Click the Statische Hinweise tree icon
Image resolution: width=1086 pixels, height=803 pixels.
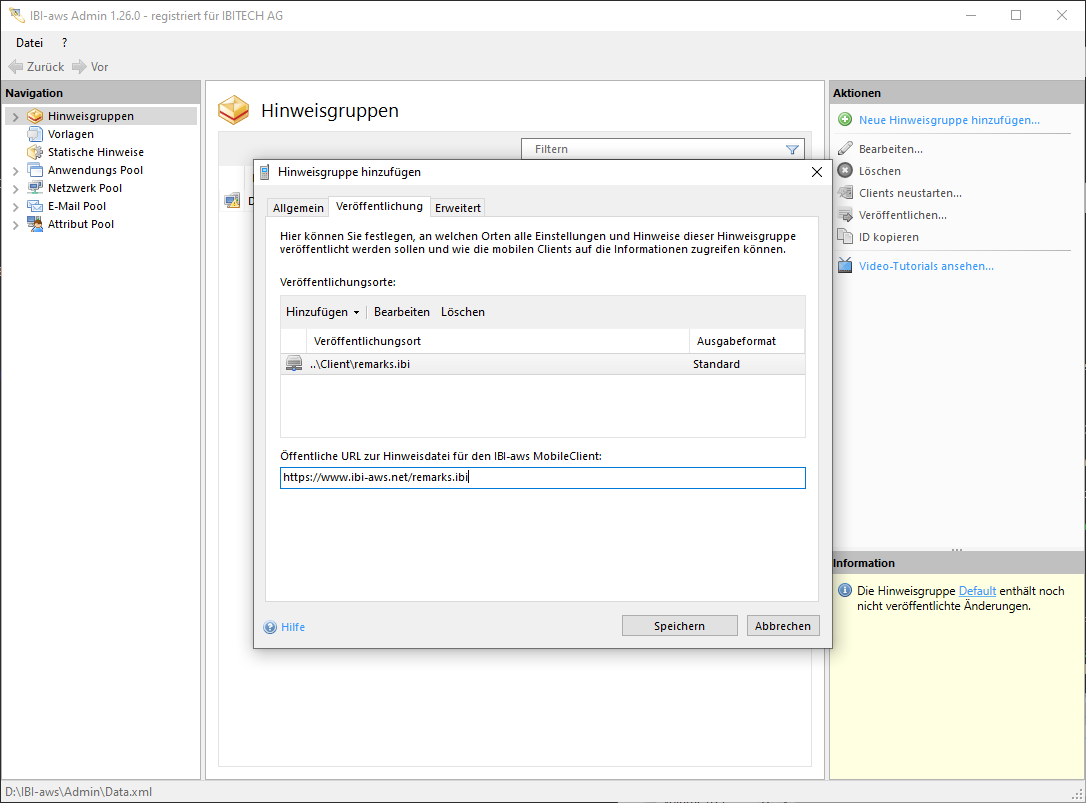[x=35, y=152]
